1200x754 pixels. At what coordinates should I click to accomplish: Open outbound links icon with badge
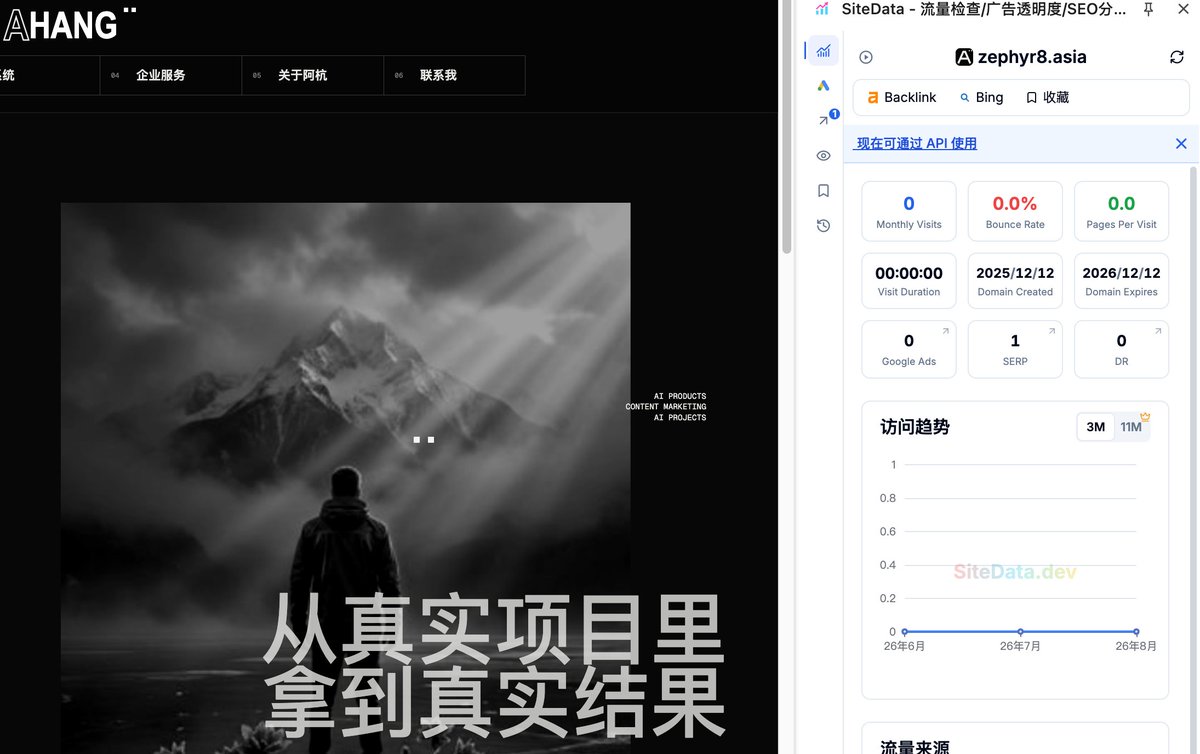[x=825, y=120]
